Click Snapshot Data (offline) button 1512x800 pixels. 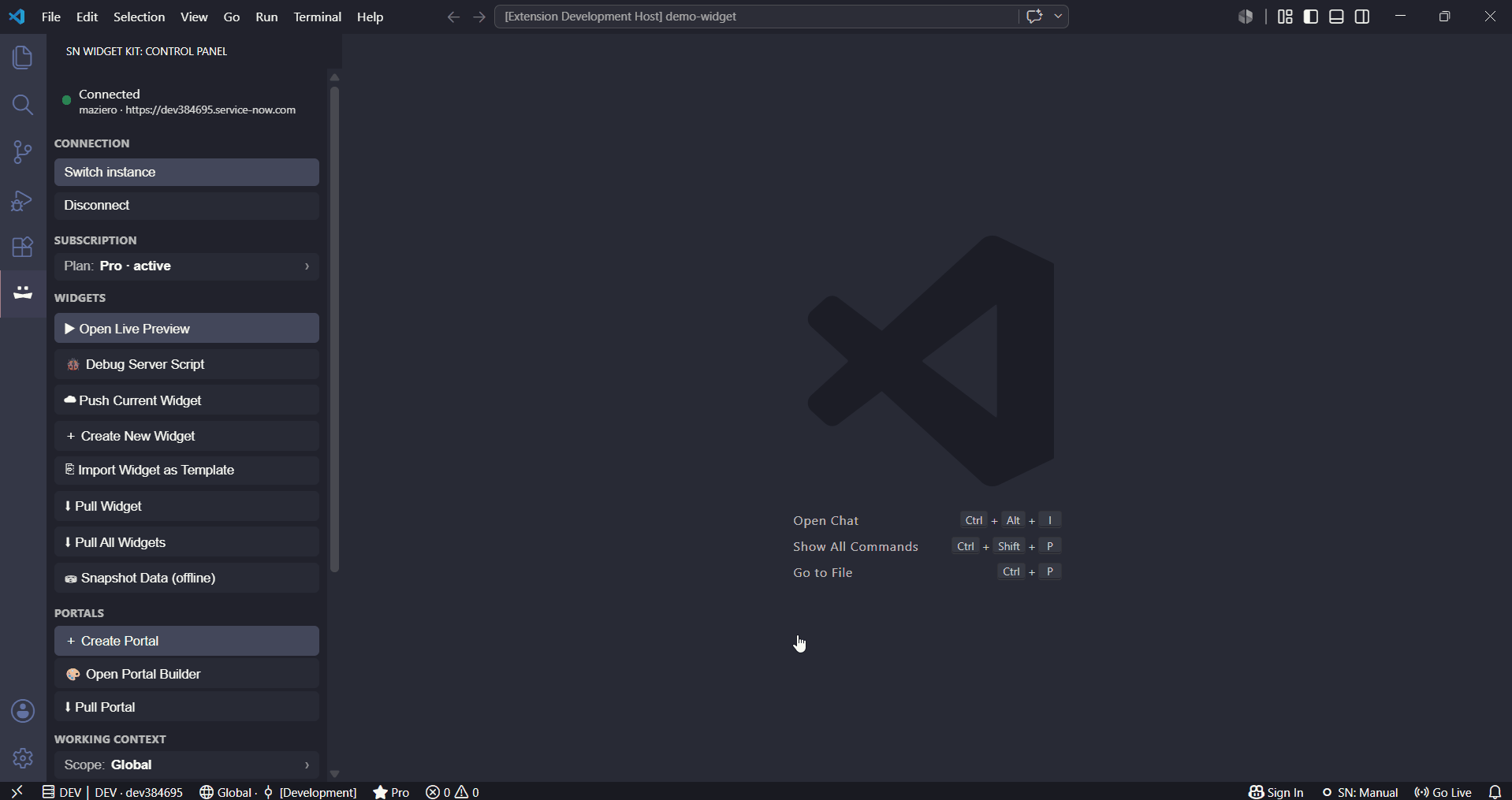187,578
